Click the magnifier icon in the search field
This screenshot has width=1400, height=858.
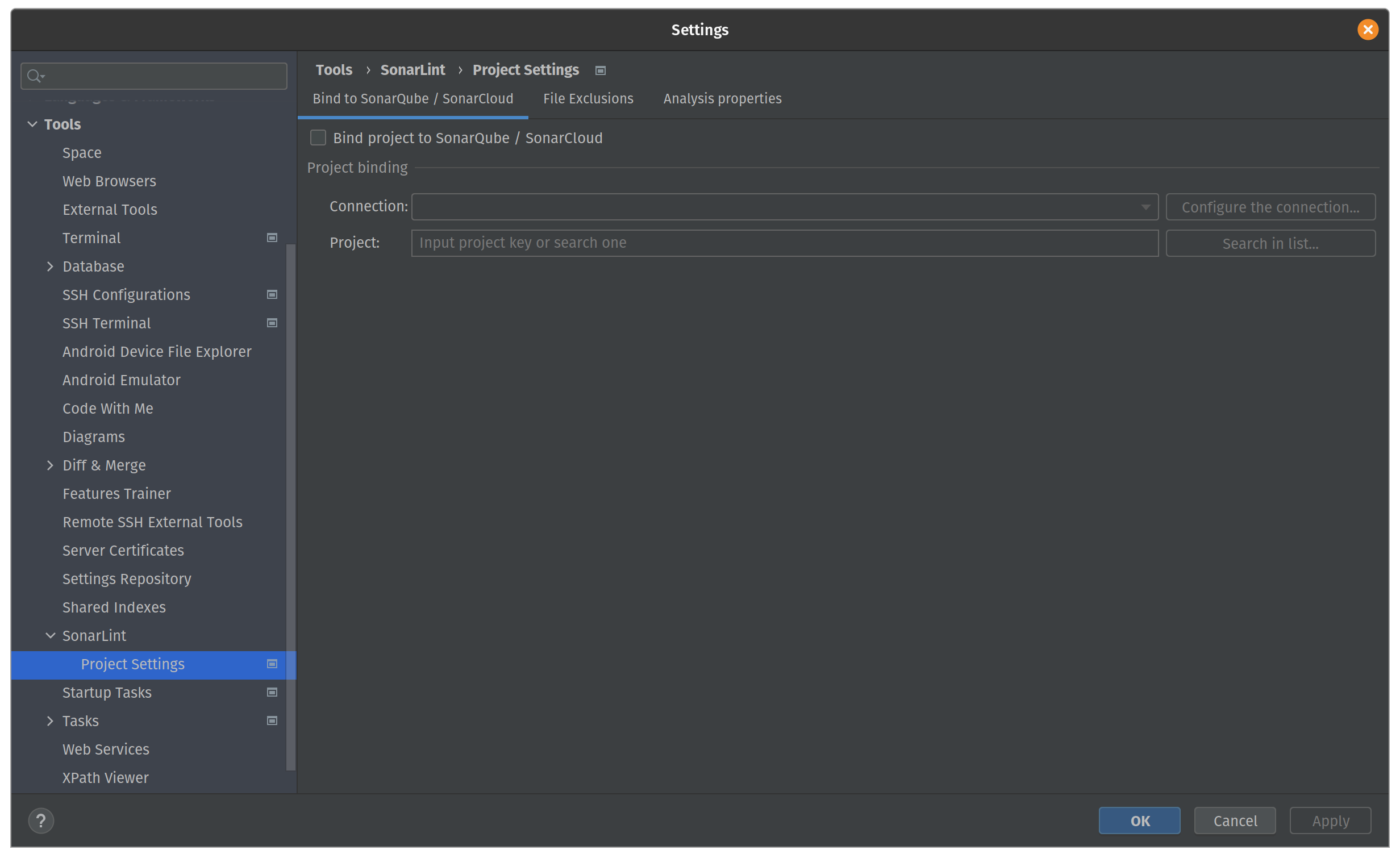click(x=35, y=75)
